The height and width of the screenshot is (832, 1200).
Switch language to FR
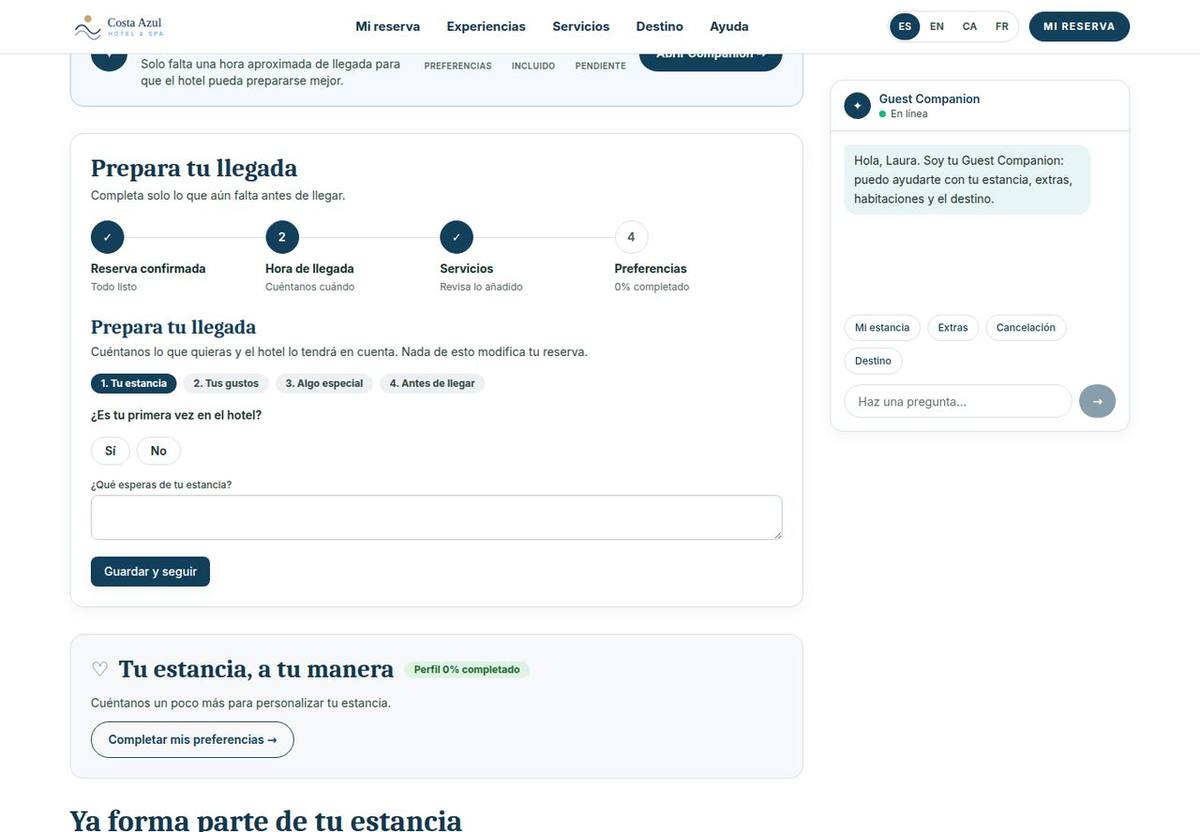[x=1002, y=27]
